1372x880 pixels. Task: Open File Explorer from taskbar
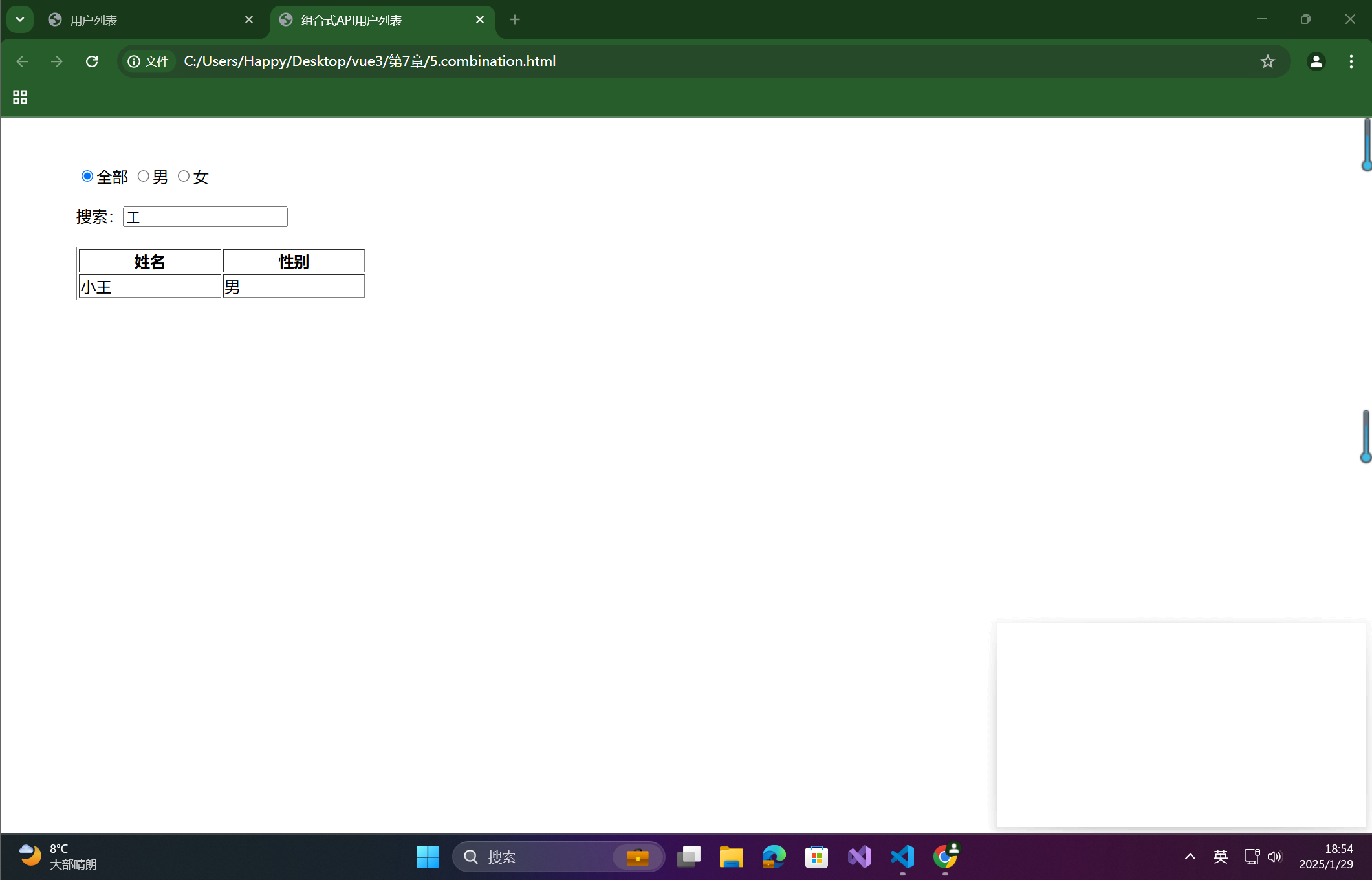point(732,857)
